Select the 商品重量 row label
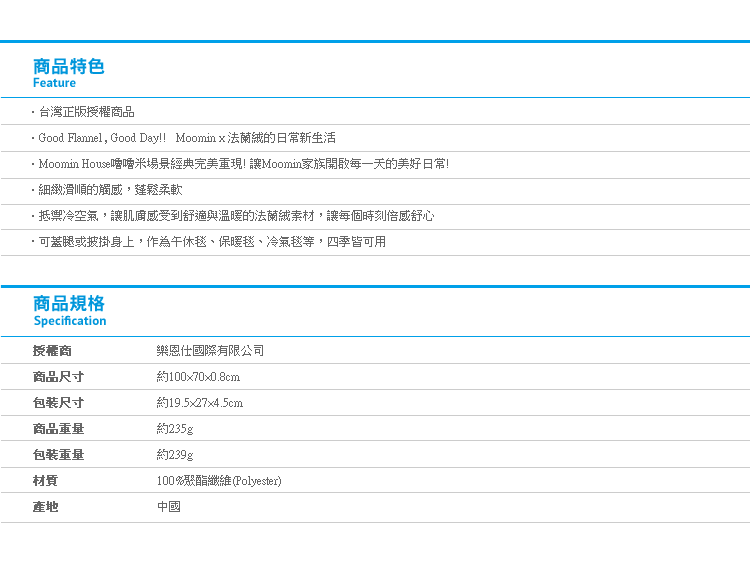 click(58, 429)
